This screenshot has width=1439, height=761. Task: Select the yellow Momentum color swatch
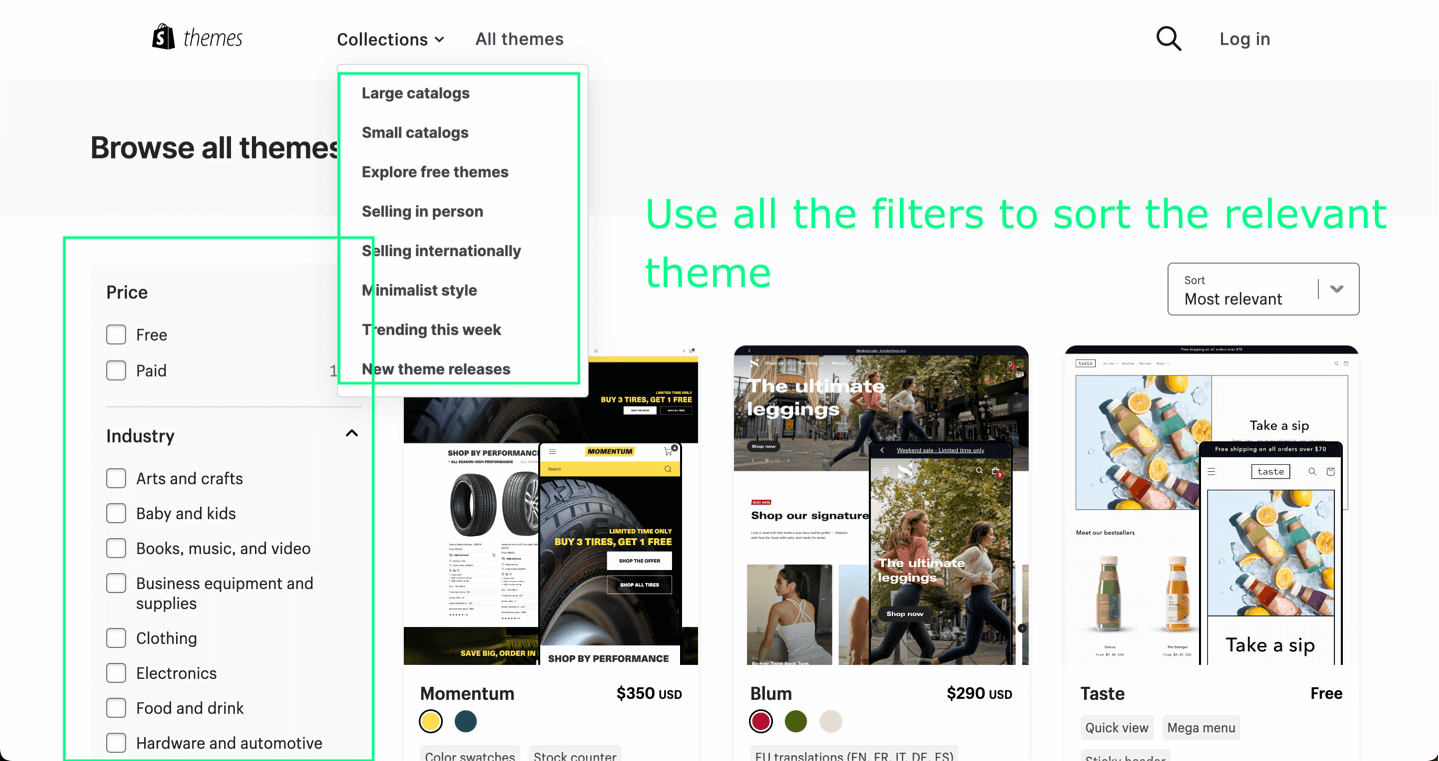click(431, 721)
